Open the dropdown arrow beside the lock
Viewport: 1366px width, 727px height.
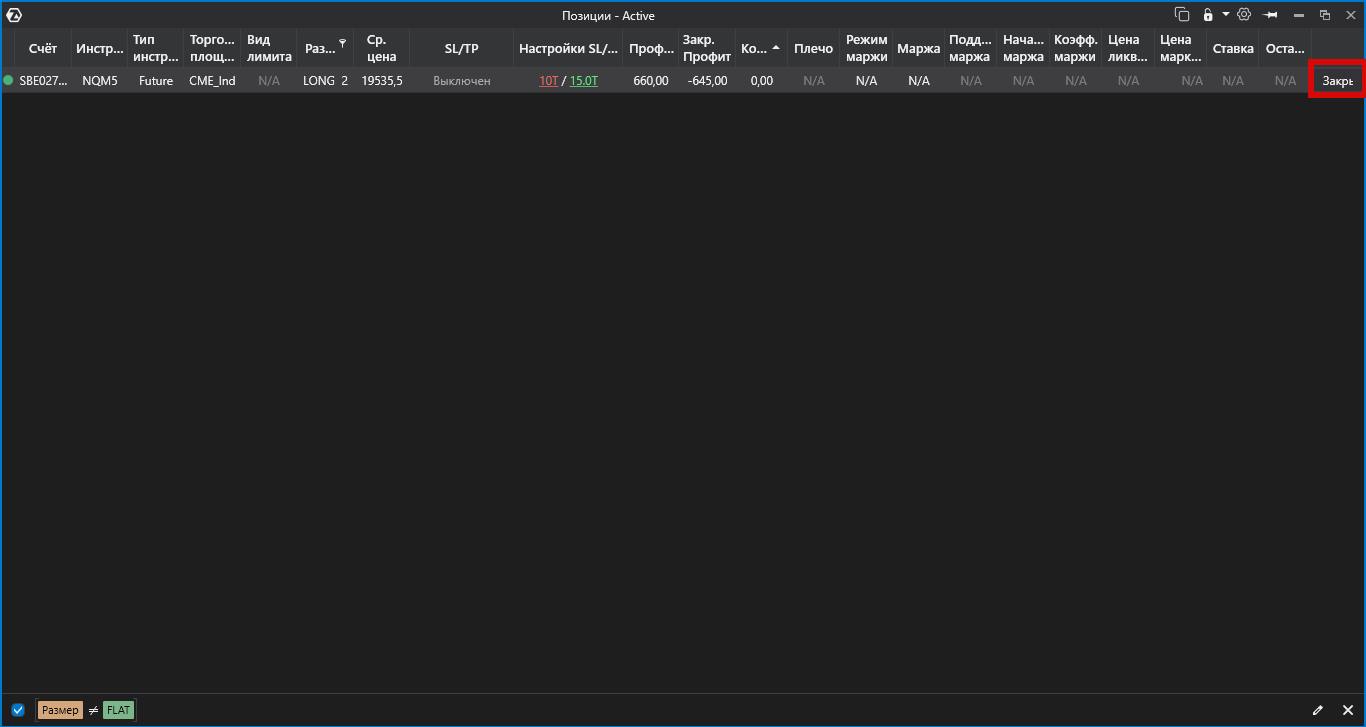click(1225, 15)
